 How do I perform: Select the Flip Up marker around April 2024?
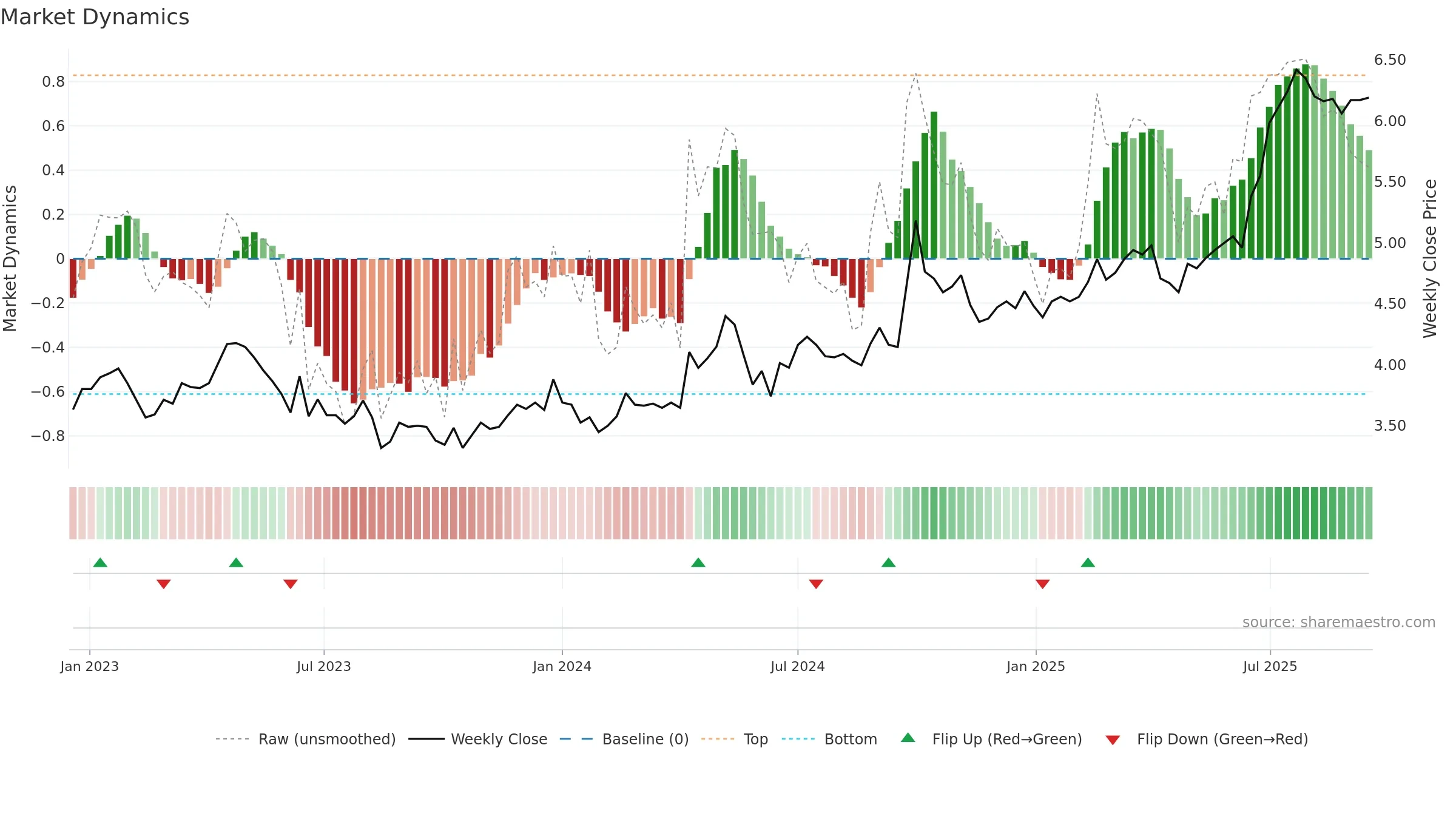tap(698, 562)
